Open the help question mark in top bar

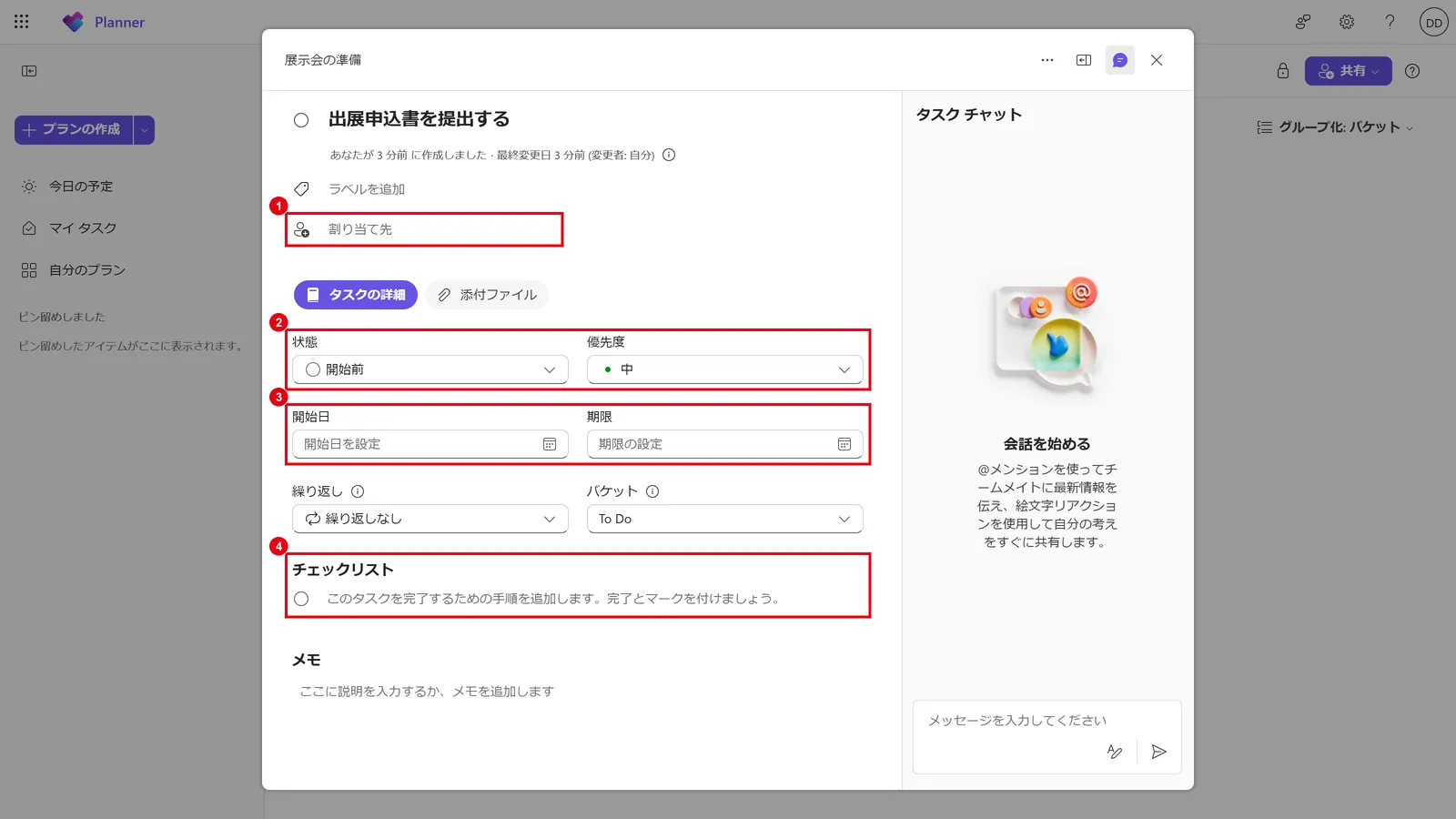[1390, 22]
